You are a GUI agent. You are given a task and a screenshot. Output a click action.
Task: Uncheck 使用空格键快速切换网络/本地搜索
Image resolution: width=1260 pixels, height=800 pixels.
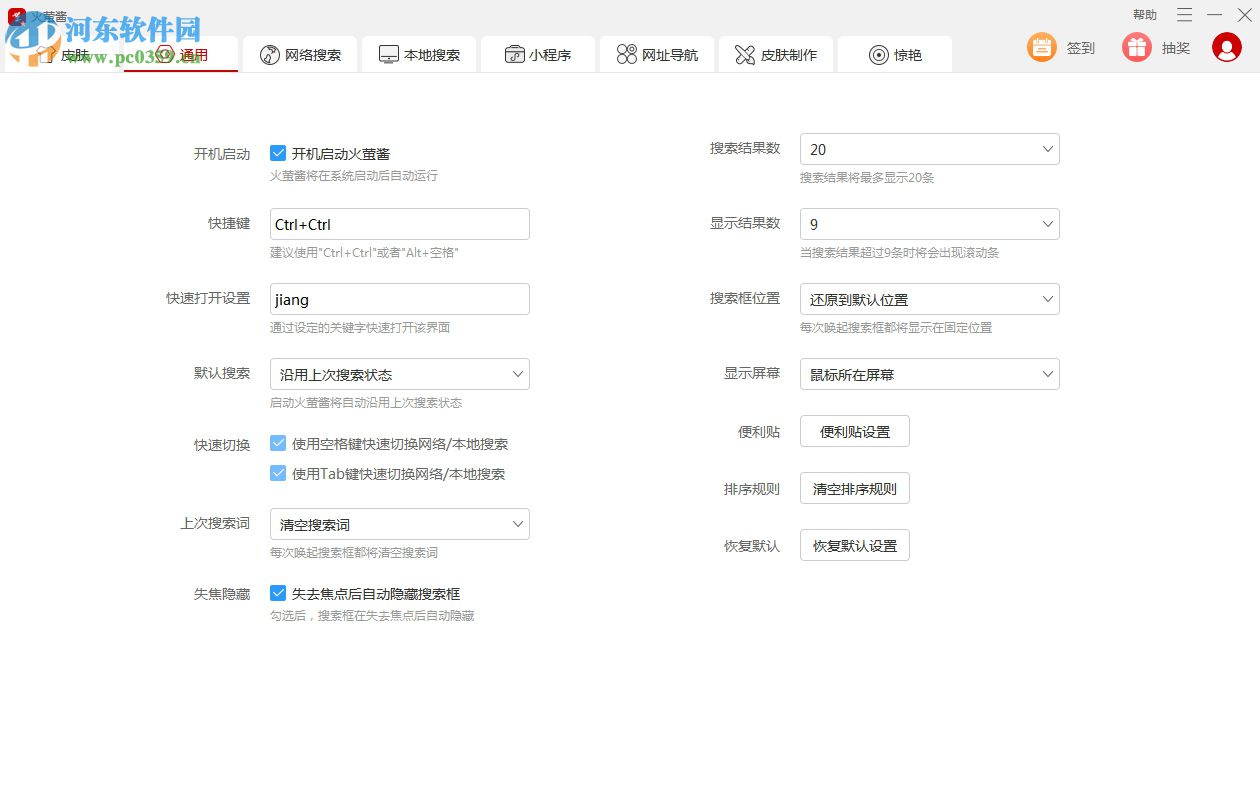(x=278, y=443)
